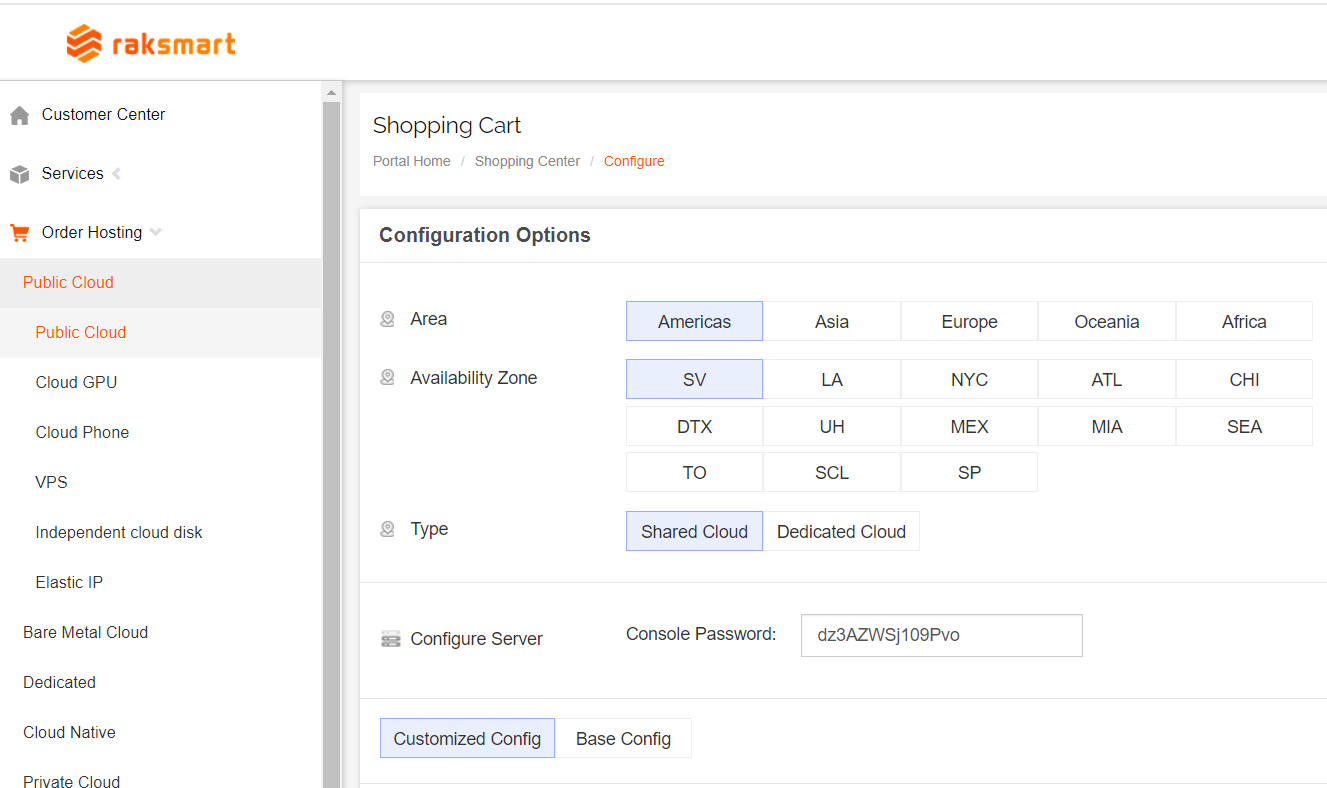Image resolution: width=1327 pixels, height=788 pixels.
Task: Expand the Services chevron
Action: 116,174
